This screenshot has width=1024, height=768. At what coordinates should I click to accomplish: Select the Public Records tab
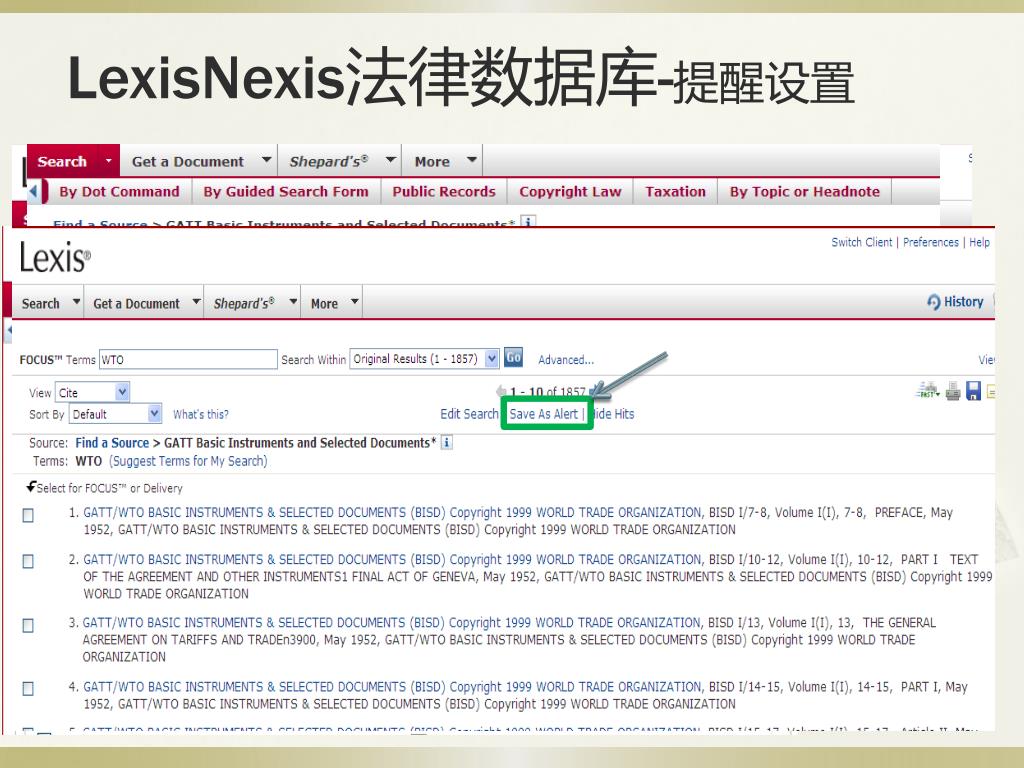pyautogui.click(x=443, y=191)
